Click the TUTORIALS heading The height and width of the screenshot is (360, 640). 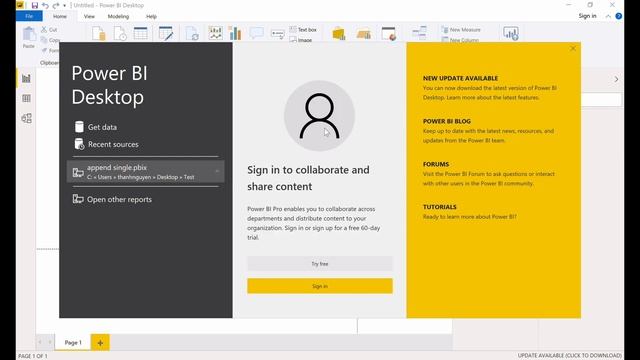point(440,207)
